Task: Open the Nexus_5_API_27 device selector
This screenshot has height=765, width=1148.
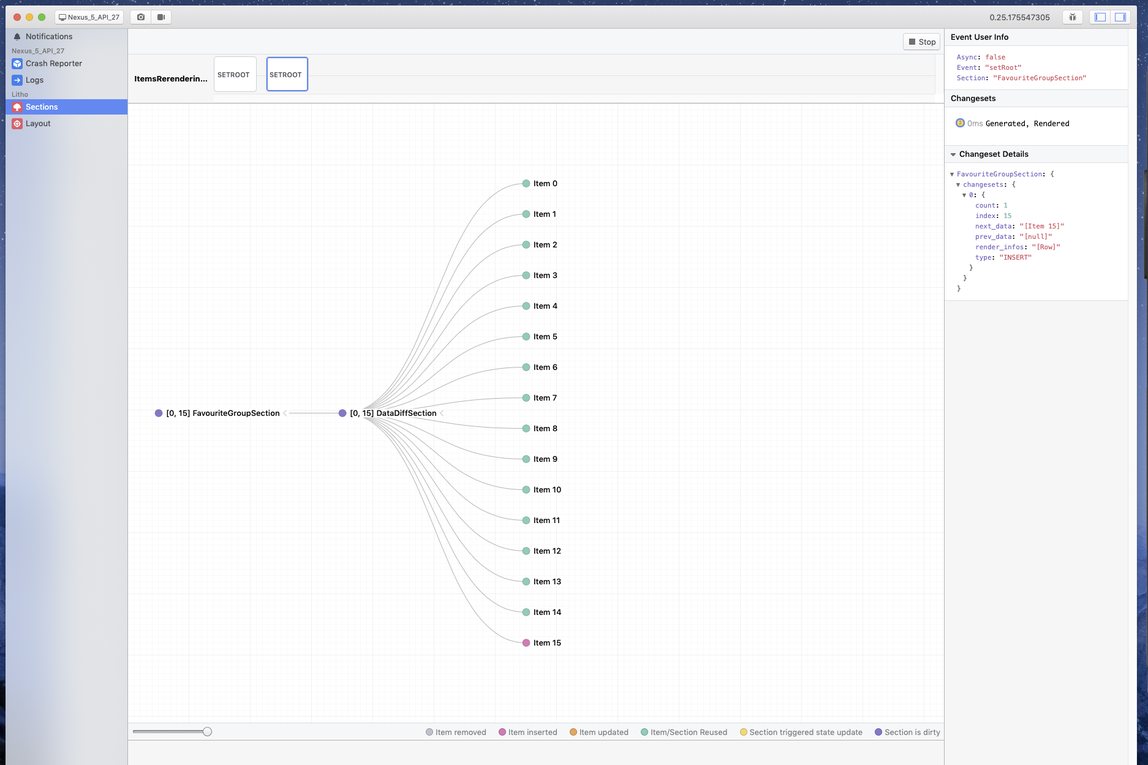Action: pos(89,17)
